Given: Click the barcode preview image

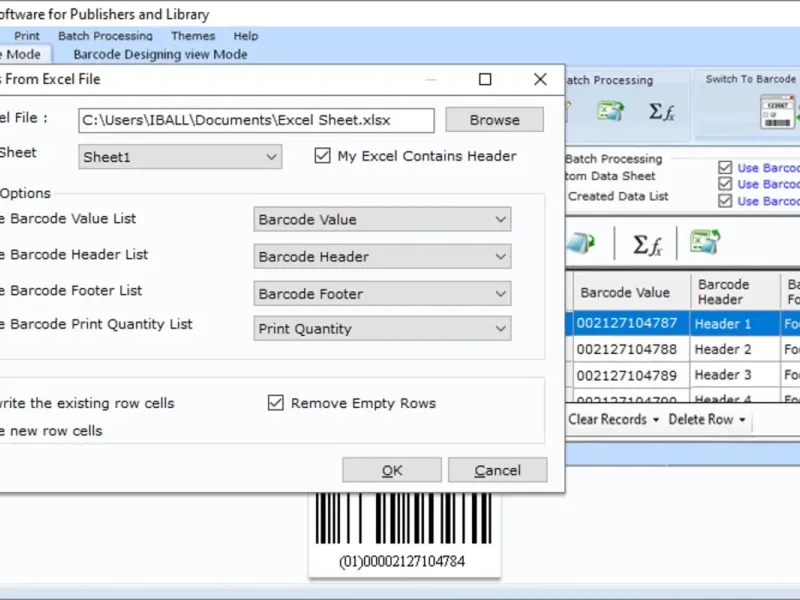Looking at the screenshot, I should click(x=404, y=519).
